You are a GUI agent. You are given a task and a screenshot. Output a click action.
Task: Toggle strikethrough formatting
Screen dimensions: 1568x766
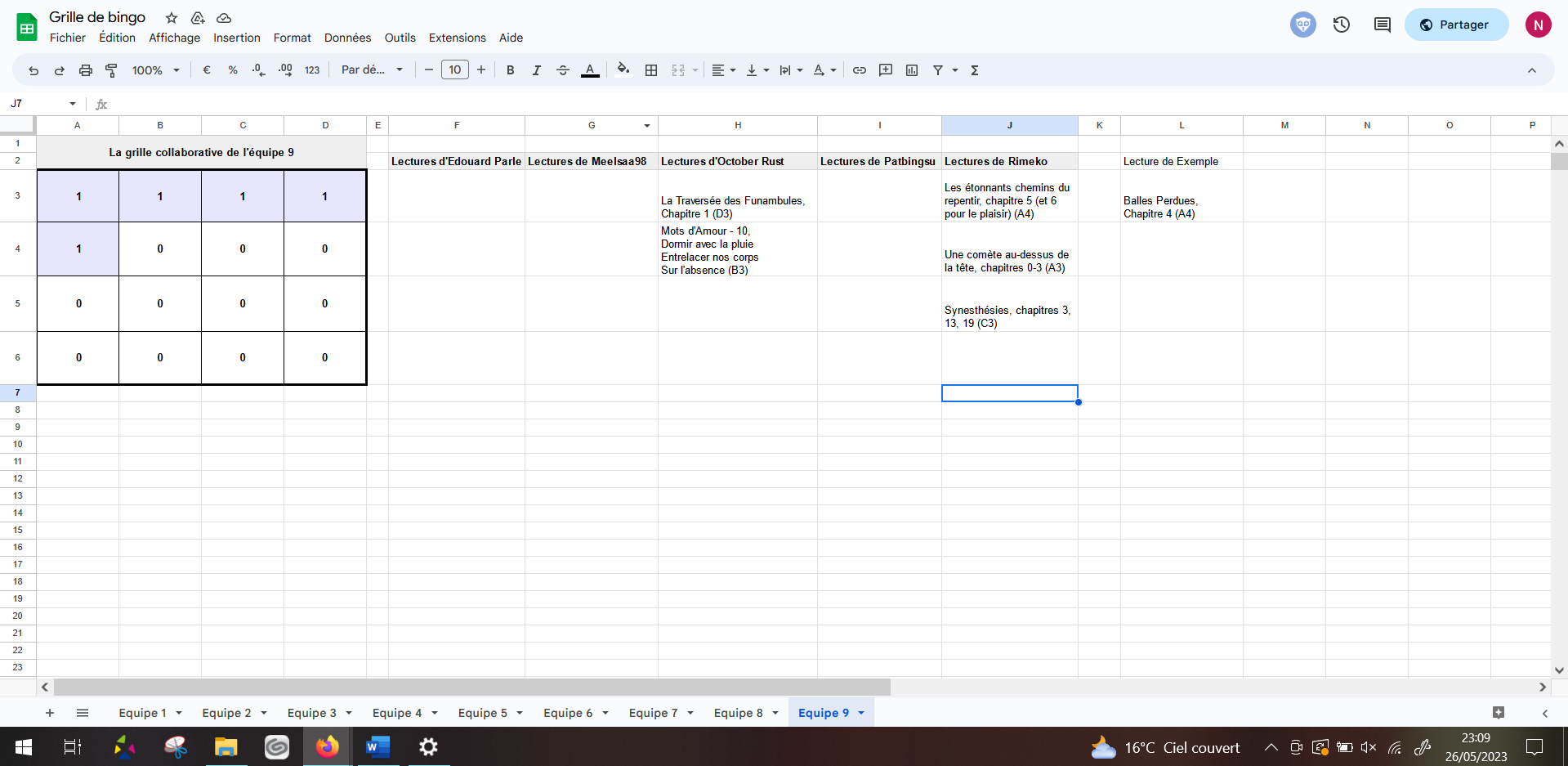point(563,70)
